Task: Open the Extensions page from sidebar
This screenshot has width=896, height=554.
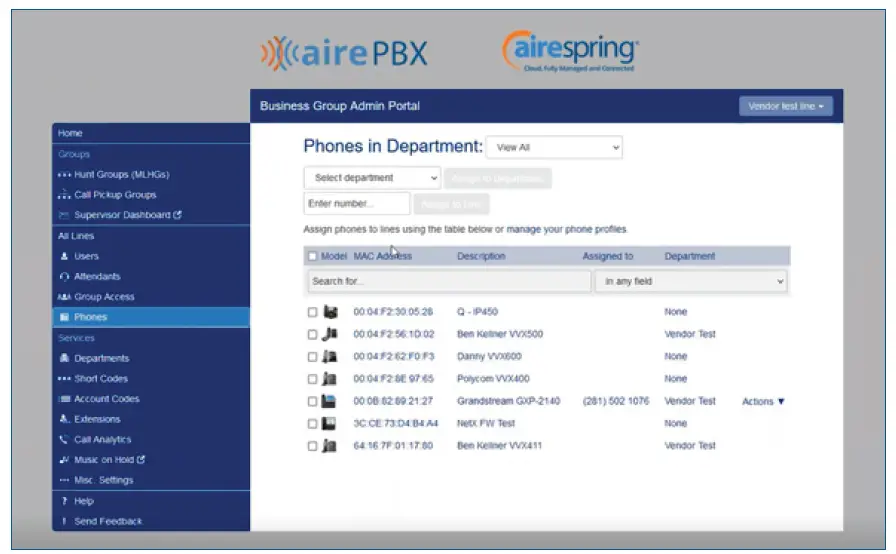Action: [x=97, y=419]
